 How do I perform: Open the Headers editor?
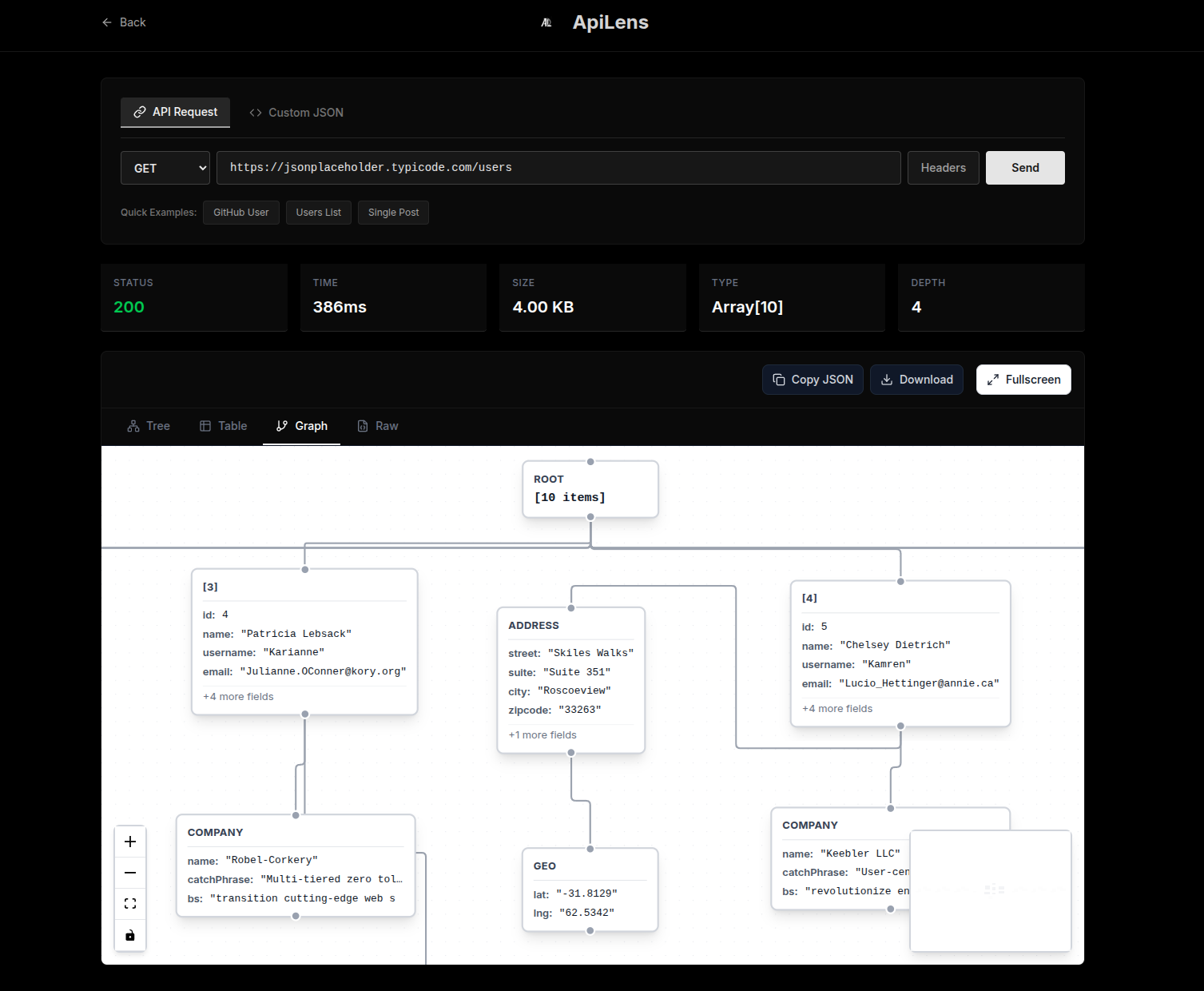coord(943,168)
